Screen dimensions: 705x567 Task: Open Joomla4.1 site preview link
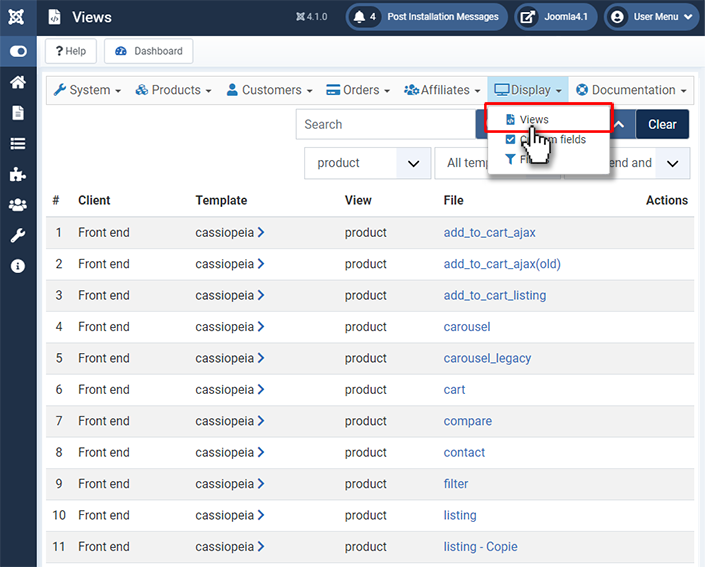[566, 17]
